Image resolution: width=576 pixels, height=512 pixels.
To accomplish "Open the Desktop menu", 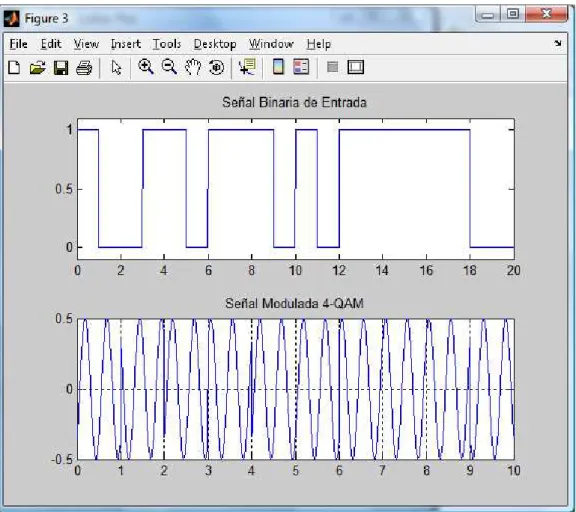I will click(215, 44).
